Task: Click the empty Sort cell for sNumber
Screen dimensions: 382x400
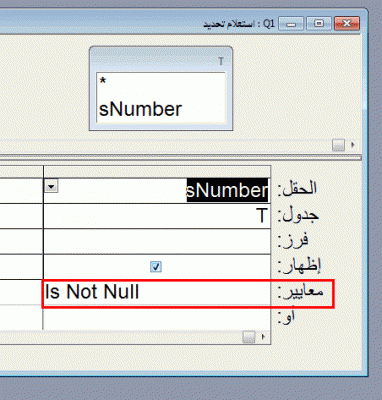Action: pyautogui.click(x=157, y=241)
